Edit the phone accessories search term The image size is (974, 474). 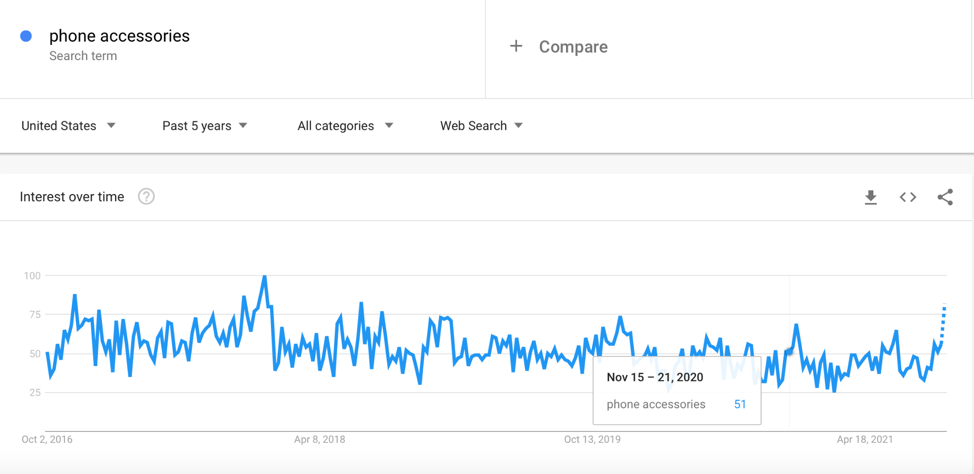[x=119, y=36]
